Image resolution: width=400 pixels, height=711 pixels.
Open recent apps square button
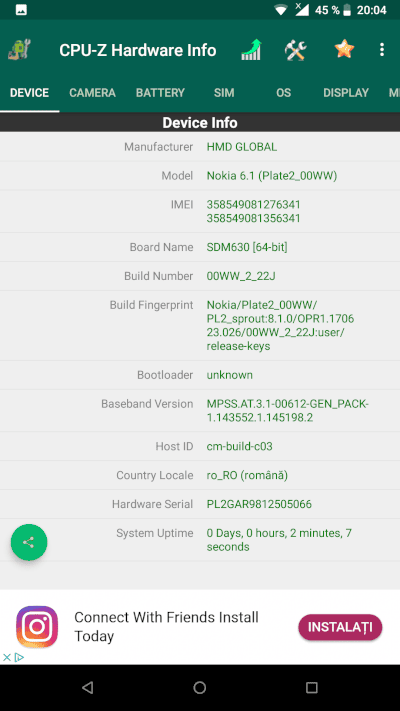[312, 687]
